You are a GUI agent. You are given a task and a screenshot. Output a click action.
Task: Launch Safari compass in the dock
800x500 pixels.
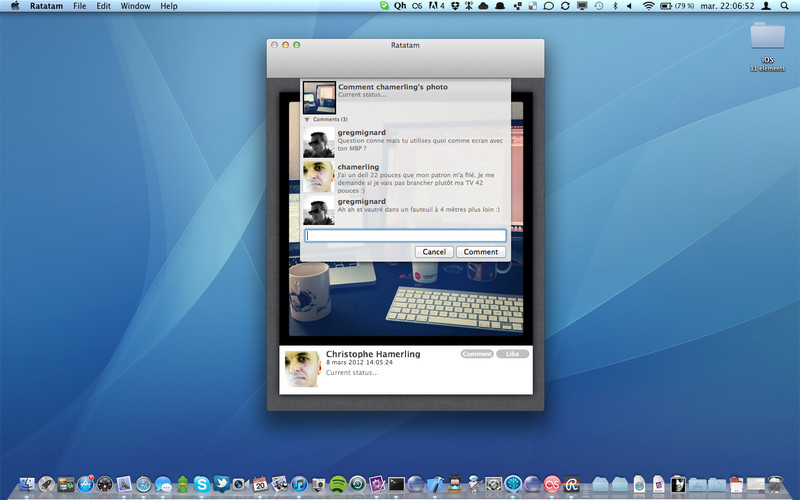143,484
